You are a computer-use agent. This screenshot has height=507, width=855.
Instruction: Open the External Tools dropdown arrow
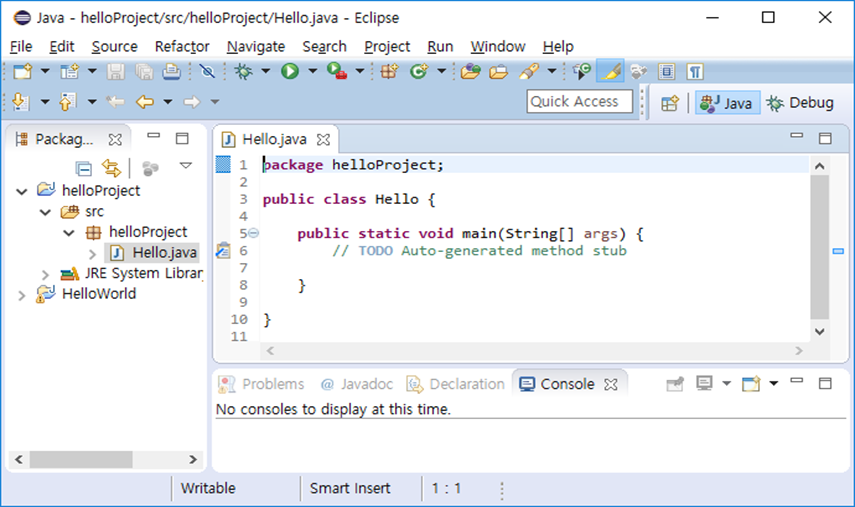point(360,71)
